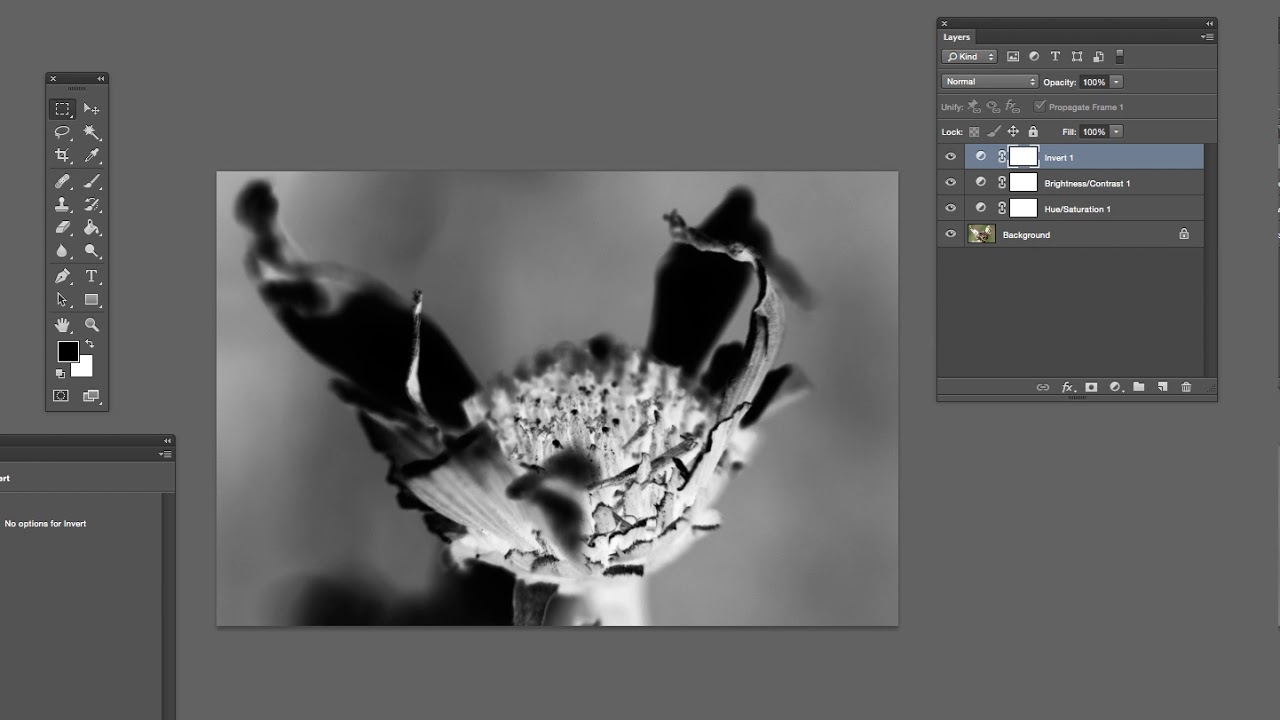This screenshot has width=1280, height=720.
Task: Open the Normal blend mode dropdown
Action: pyautogui.click(x=990, y=82)
